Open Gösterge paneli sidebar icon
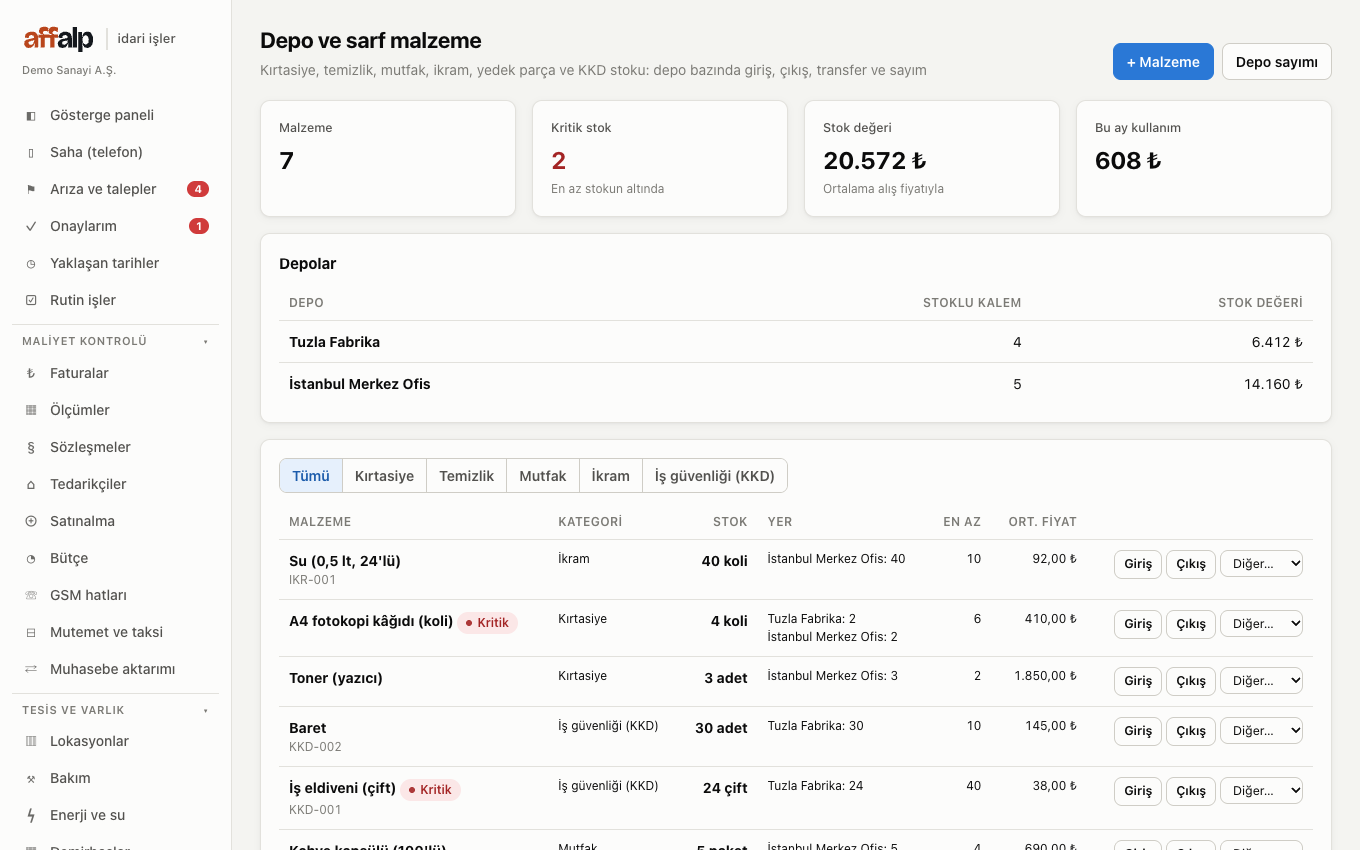The image size is (1360, 850). [31, 116]
